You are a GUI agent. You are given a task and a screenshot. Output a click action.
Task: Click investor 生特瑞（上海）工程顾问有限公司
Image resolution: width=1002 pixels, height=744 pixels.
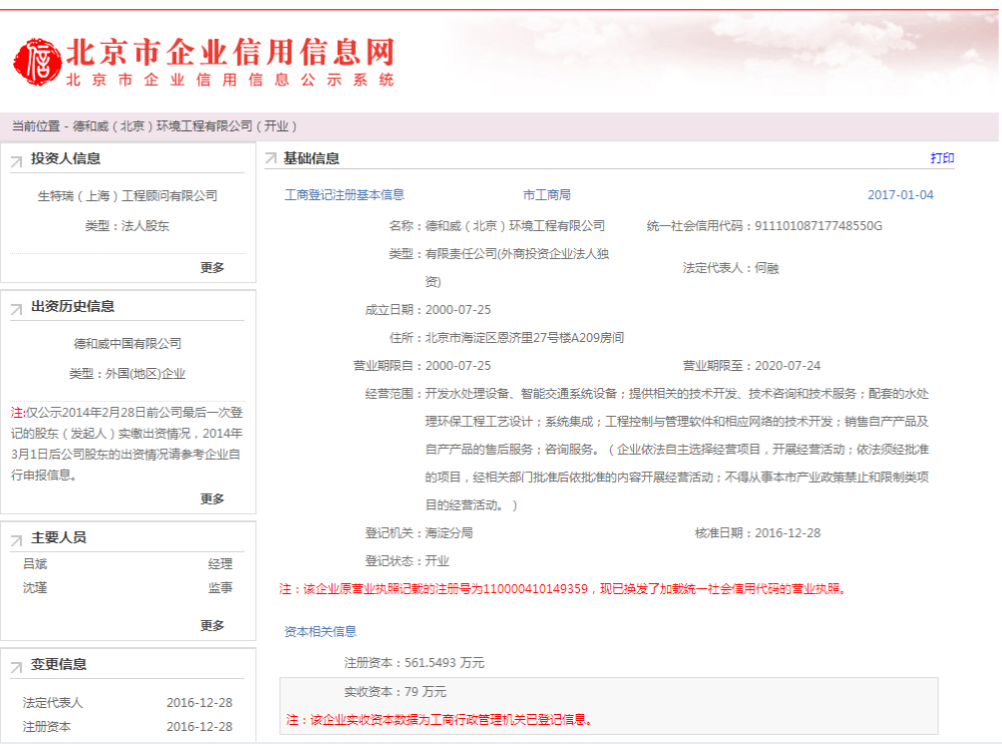tap(128, 196)
